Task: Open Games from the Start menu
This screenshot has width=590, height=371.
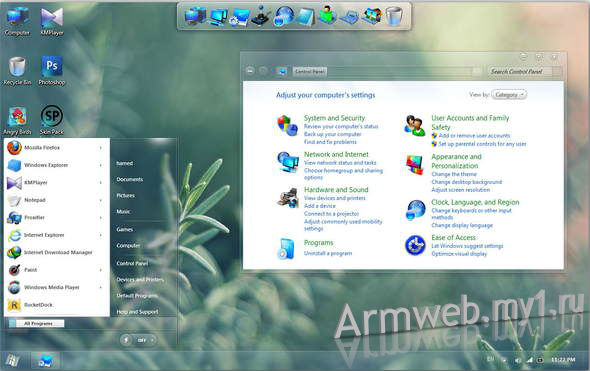Action: coord(125,229)
